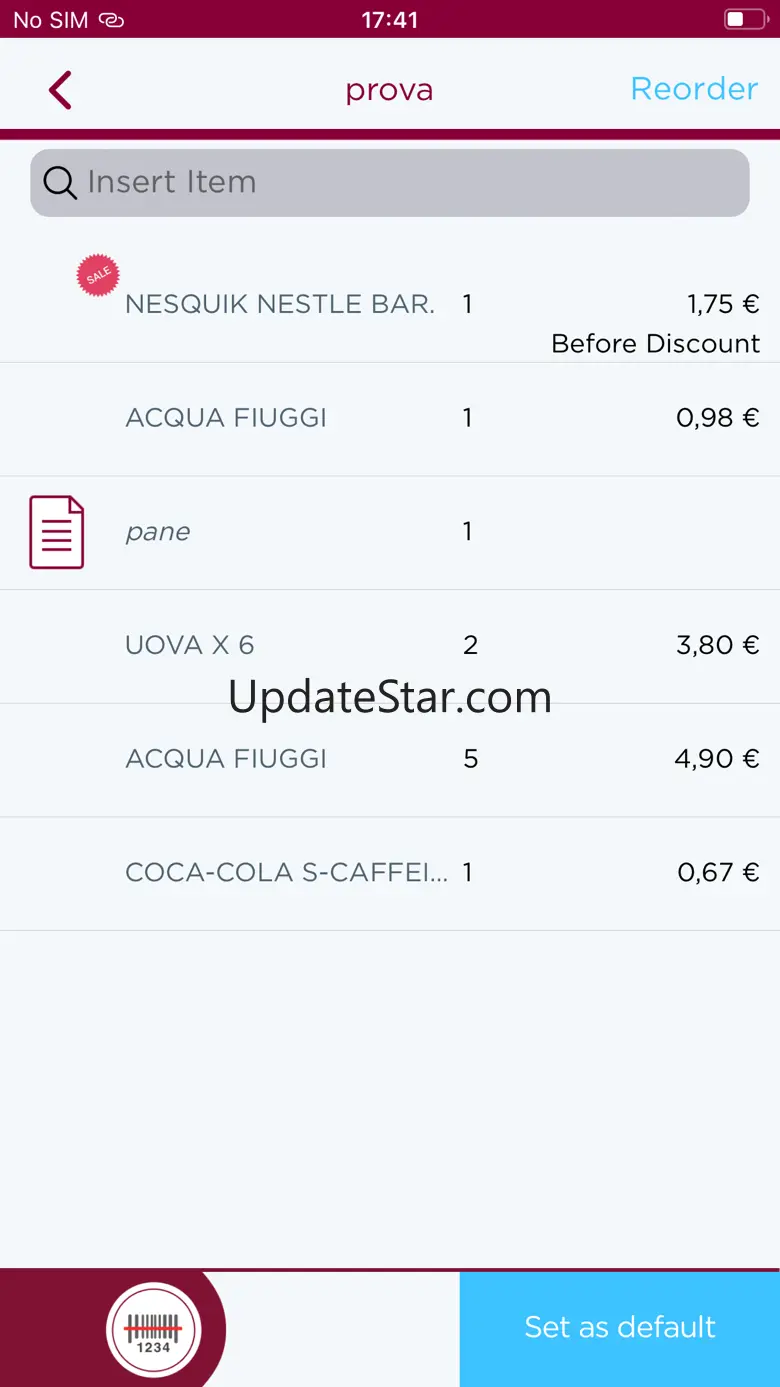Tap the 17:41 status bar clock
Screen dimensions: 780x1387
390,19
